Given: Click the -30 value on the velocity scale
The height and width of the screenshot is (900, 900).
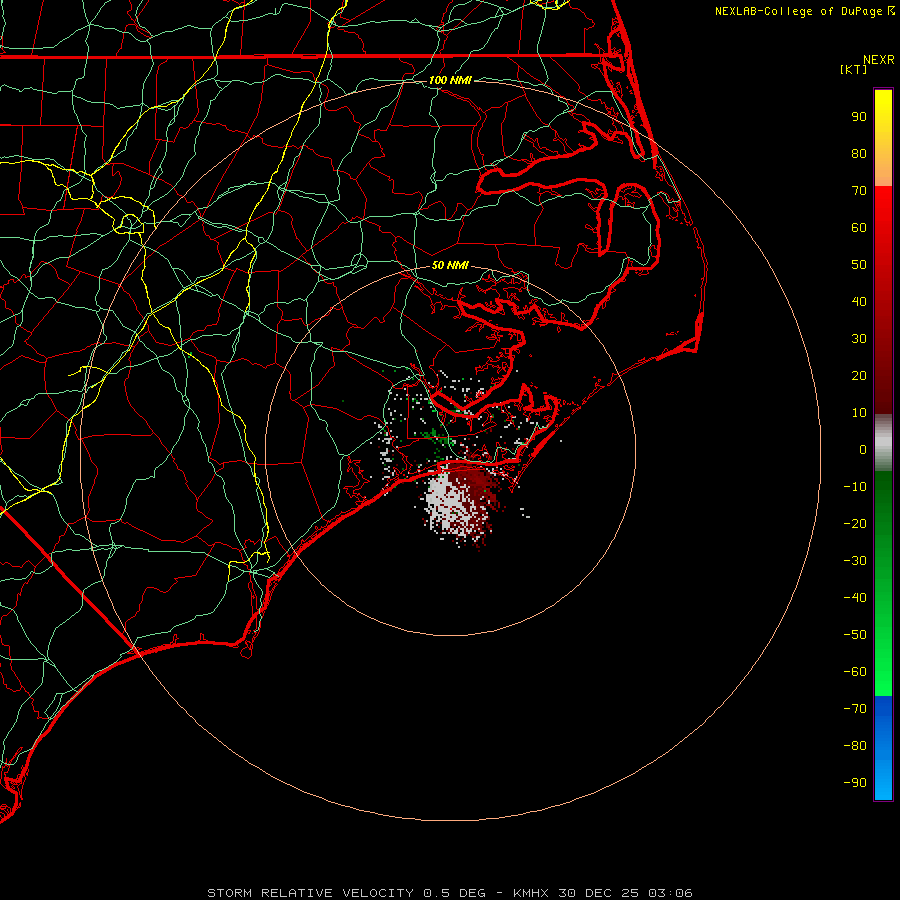Looking at the screenshot, I should click(x=855, y=561).
